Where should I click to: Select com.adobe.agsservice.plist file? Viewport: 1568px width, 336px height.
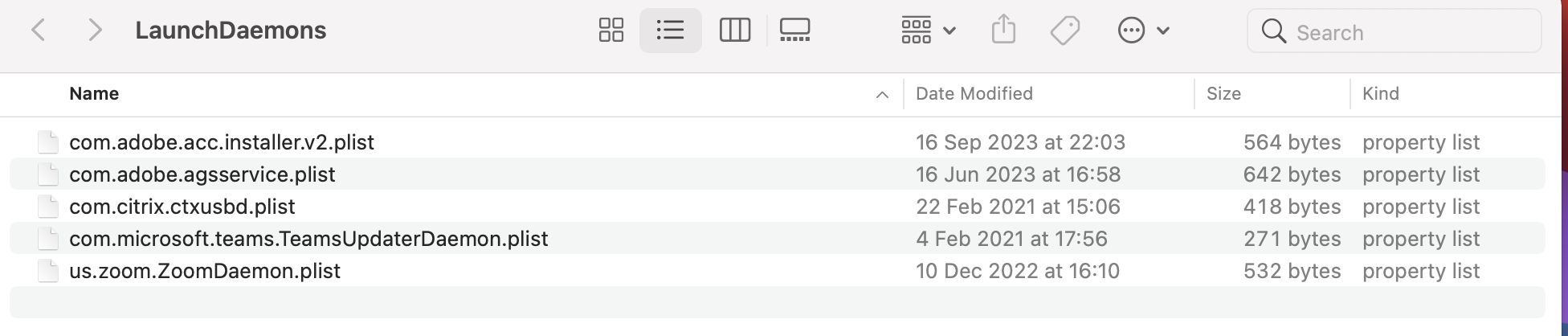[202, 174]
